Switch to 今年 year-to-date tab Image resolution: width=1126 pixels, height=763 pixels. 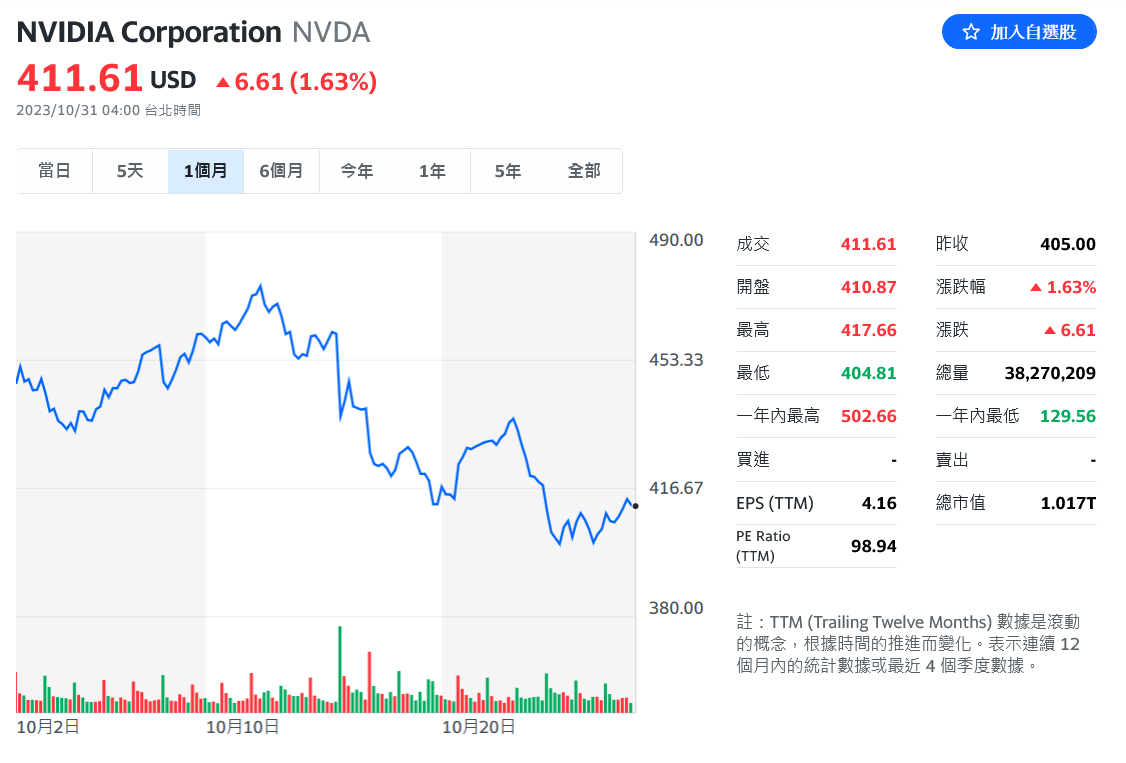pos(357,171)
